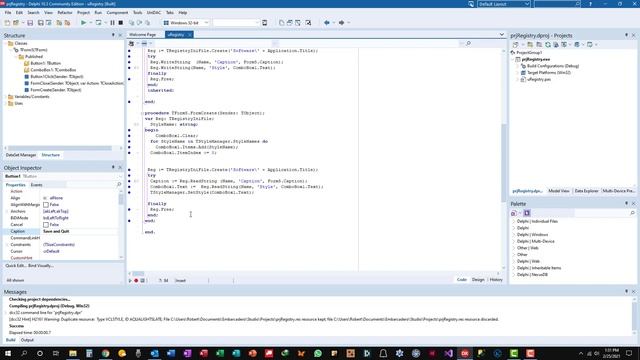Open Chrome from the Windows taskbar

[x=106, y=353]
